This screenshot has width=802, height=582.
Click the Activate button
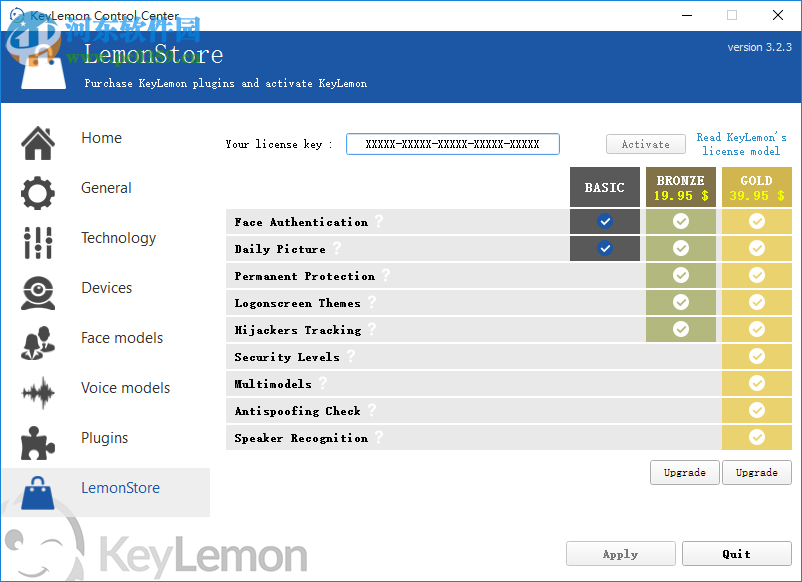click(x=645, y=144)
